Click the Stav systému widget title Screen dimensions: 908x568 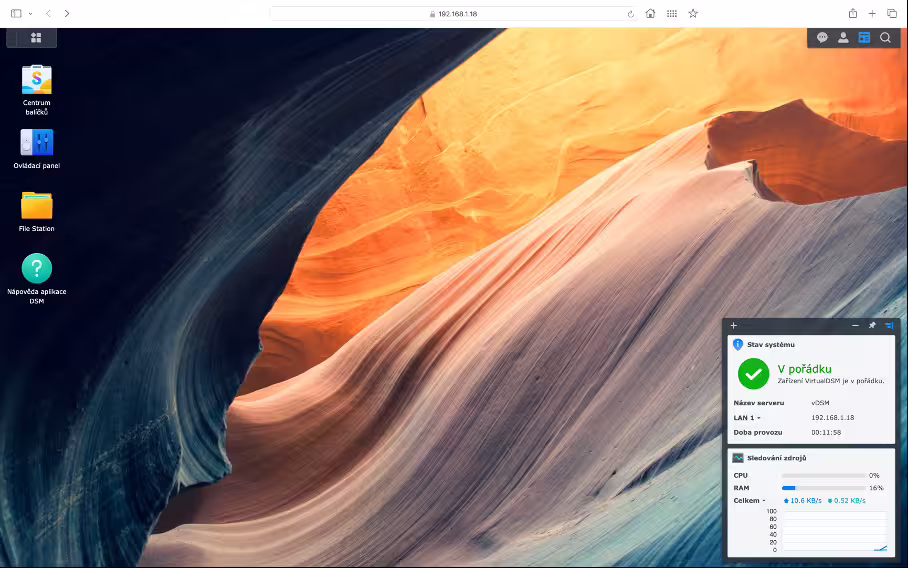771,345
